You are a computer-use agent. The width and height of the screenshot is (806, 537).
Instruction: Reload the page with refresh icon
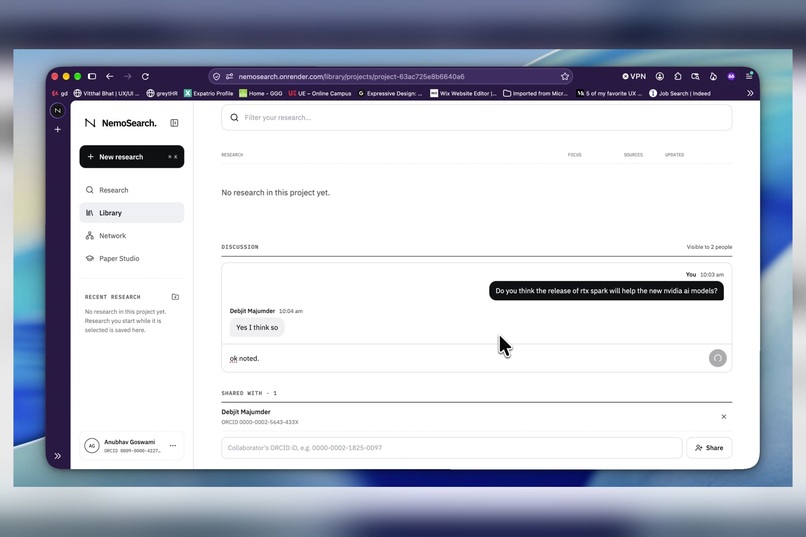(145, 76)
